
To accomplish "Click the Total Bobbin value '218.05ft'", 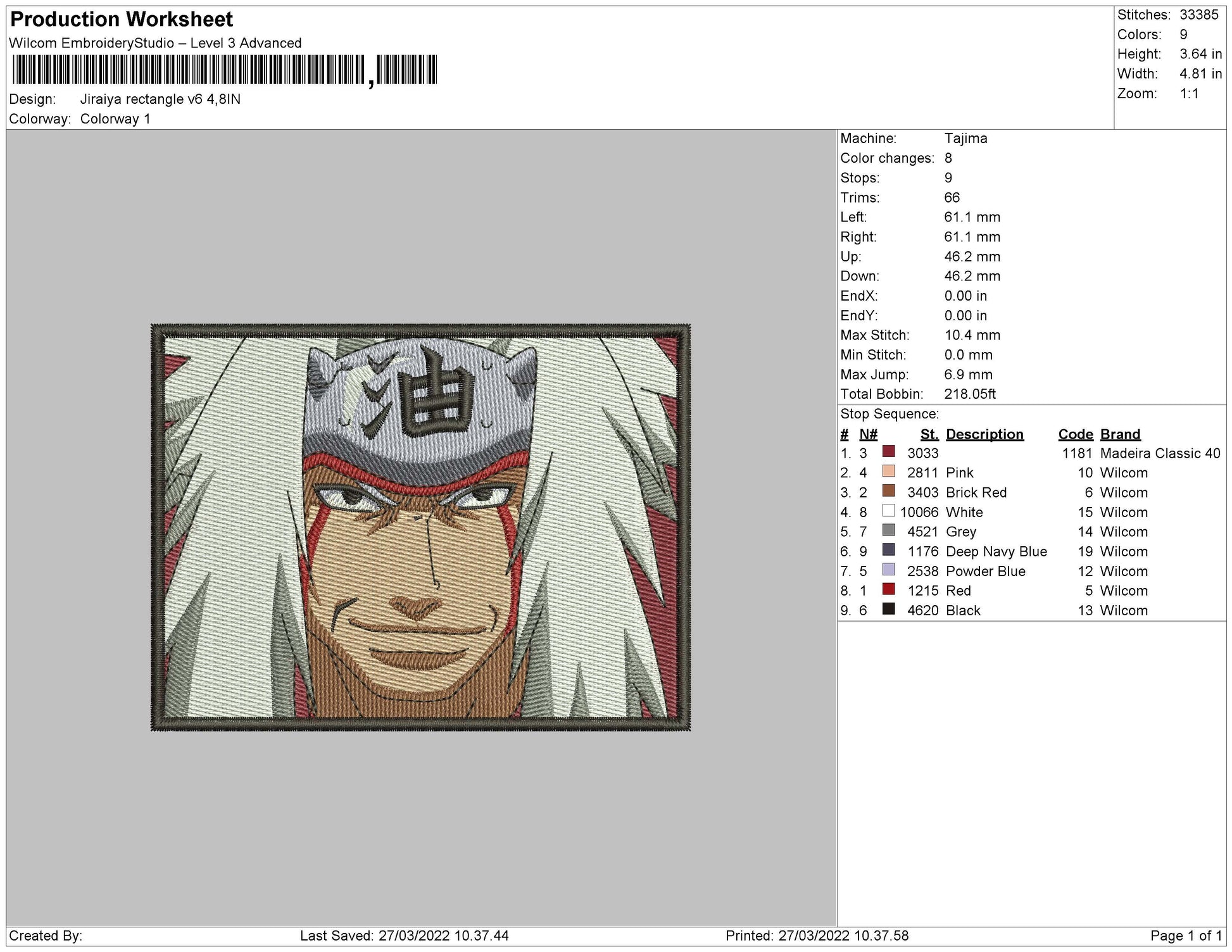I will coord(970,394).
